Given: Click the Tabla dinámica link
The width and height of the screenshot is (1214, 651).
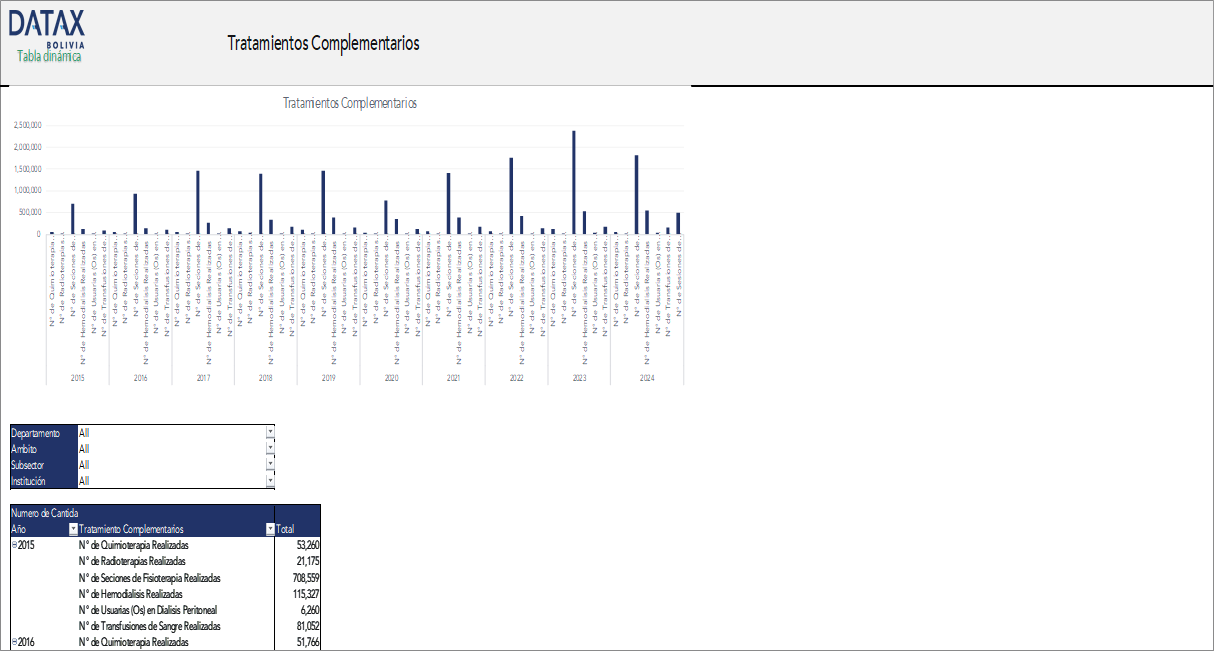Looking at the screenshot, I should (49, 56).
